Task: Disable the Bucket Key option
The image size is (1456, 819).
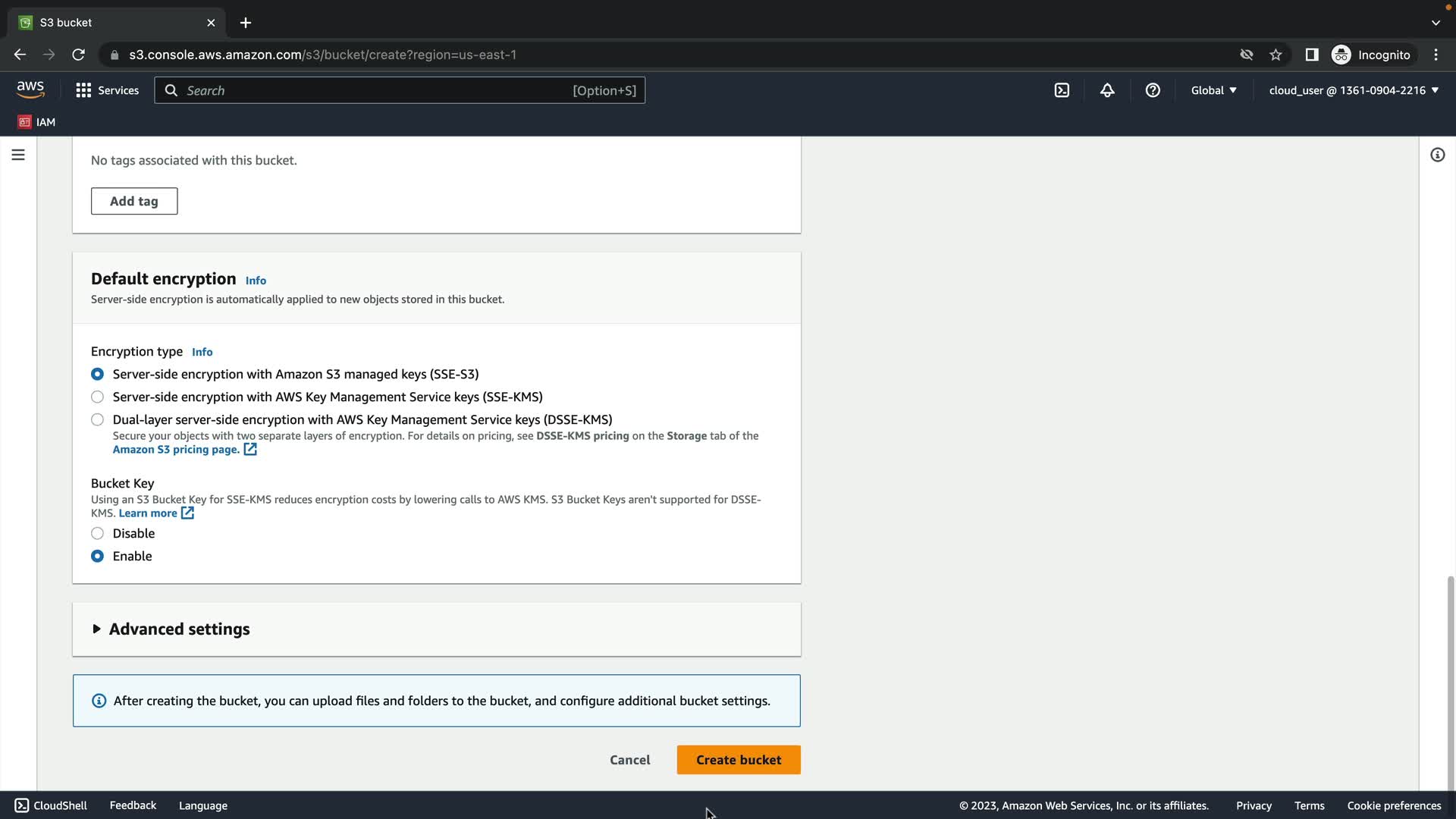Action: tap(97, 533)
